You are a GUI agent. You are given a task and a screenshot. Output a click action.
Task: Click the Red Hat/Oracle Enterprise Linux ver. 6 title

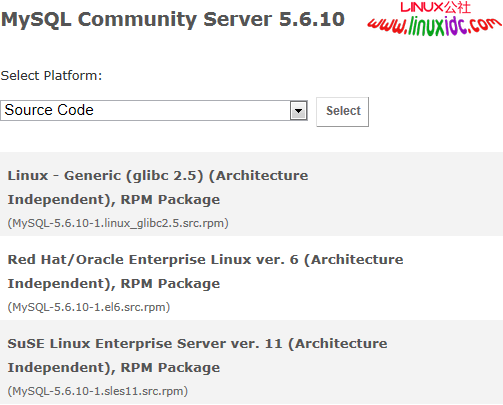point(205,271)
